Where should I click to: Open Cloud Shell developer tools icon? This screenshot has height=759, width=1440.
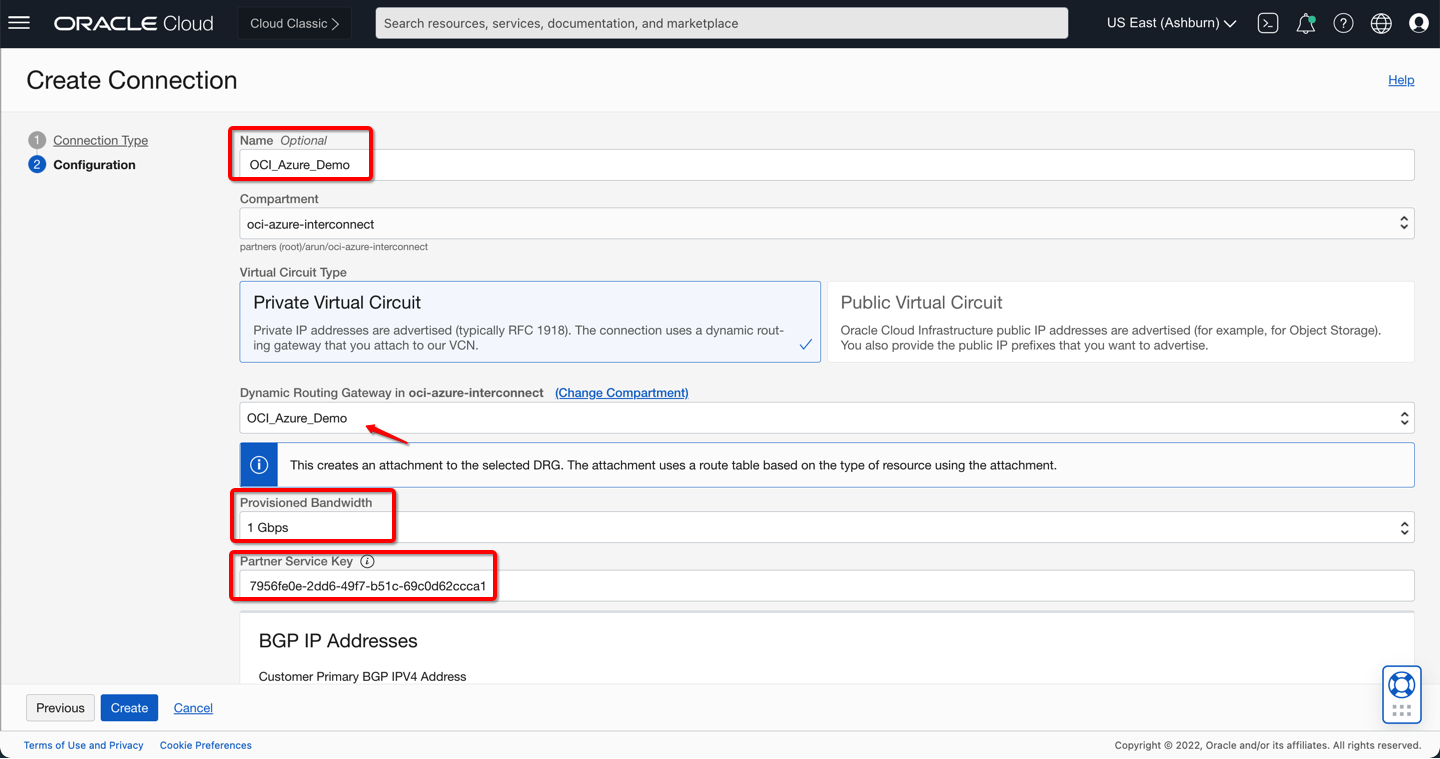tap(1268, 23)
